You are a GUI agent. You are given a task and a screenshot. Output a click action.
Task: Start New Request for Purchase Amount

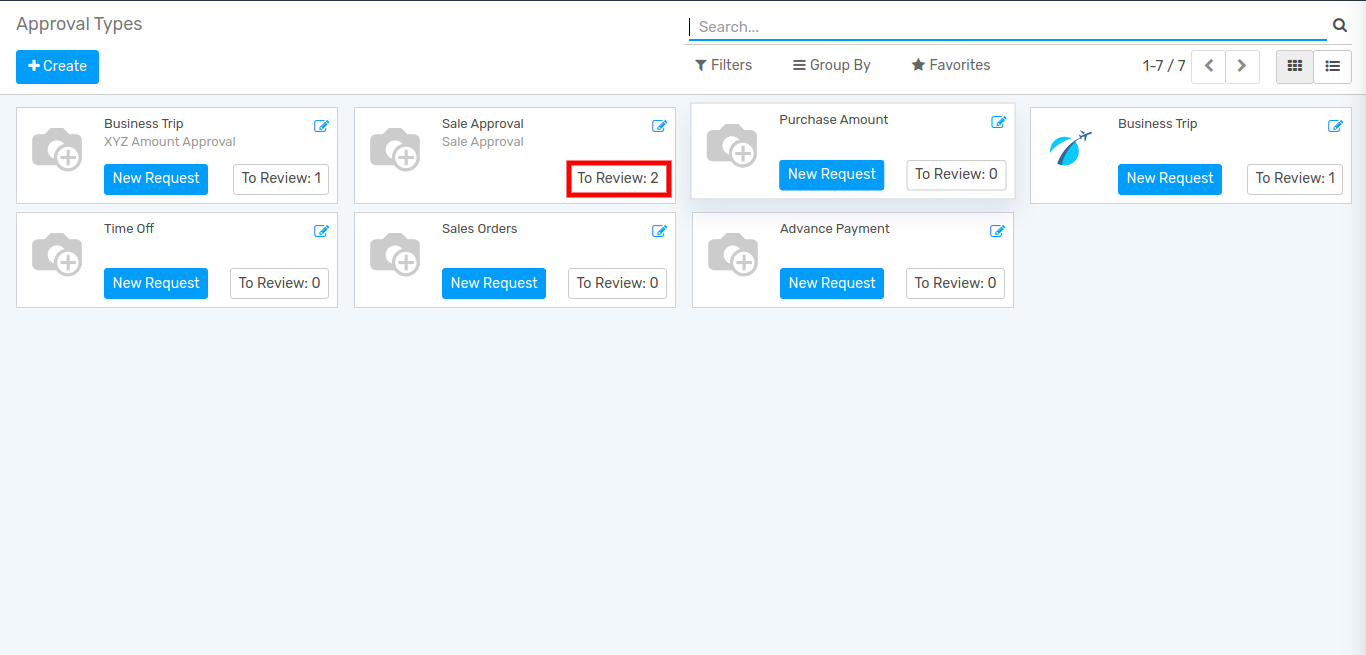pyautogui.click(x=831, y=174)
